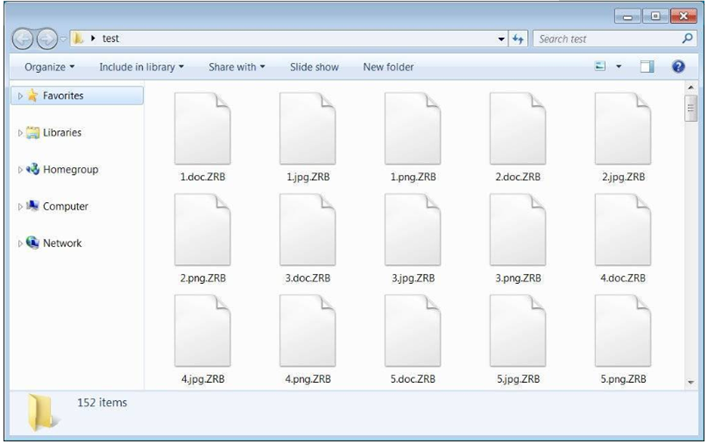Click the vertical scrollbar down arrow
Viewport: 708px width, 444px height.
[690, 382]
